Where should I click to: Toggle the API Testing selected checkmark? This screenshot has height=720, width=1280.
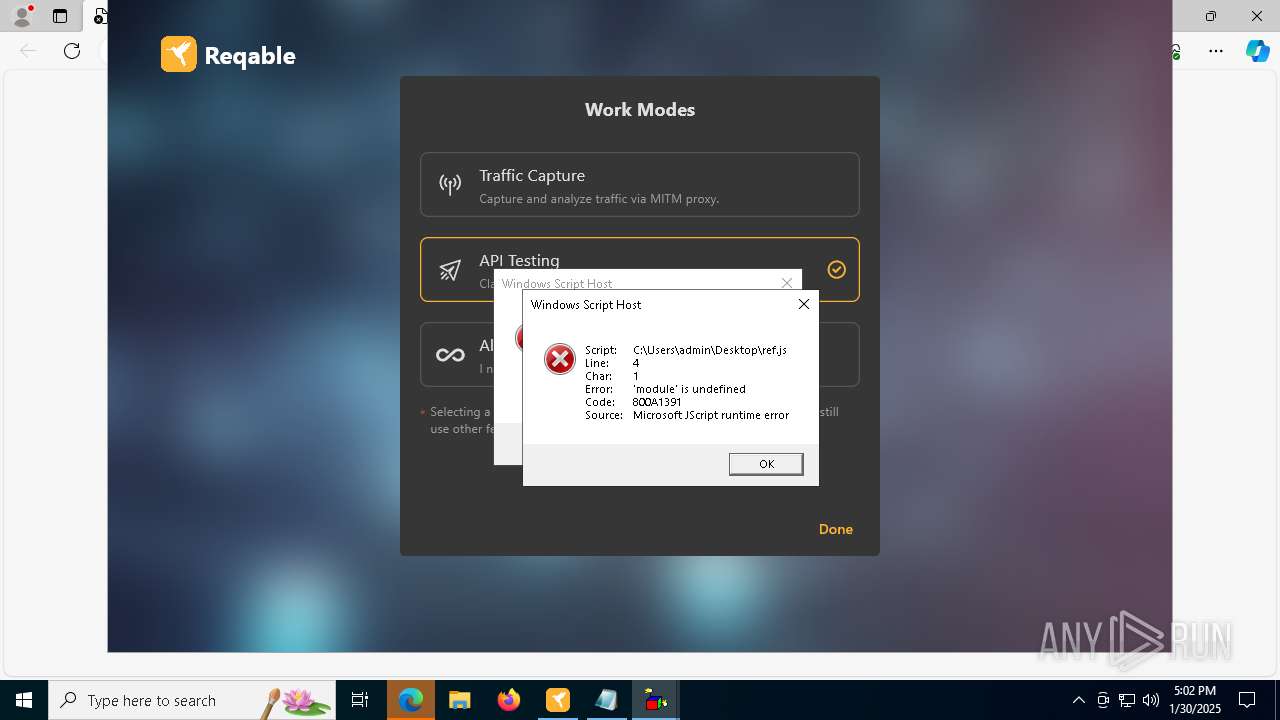click(x=837, y=269)
